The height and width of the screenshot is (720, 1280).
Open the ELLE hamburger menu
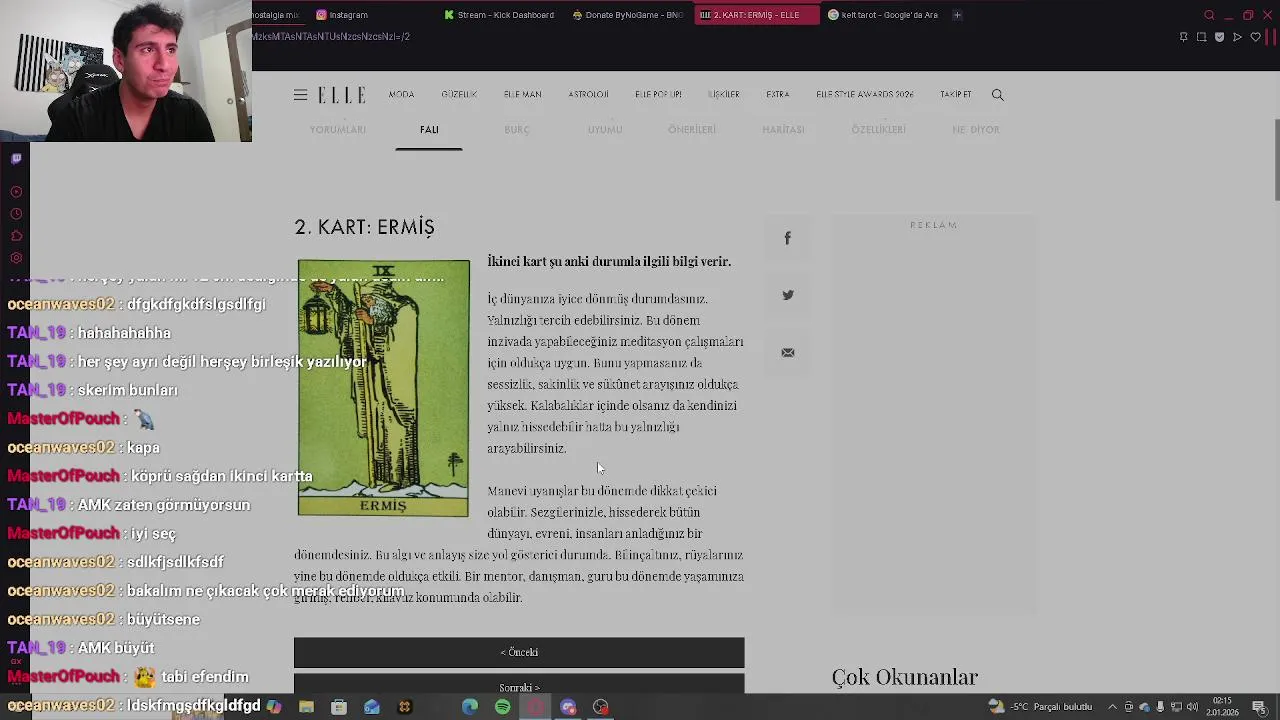[x=300, y=95]
